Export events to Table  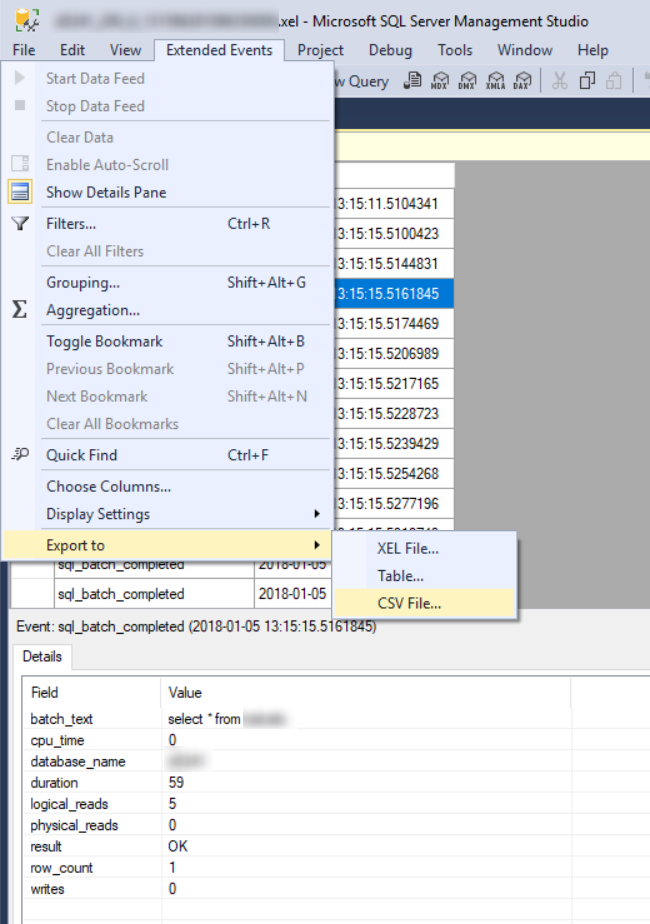424,576
